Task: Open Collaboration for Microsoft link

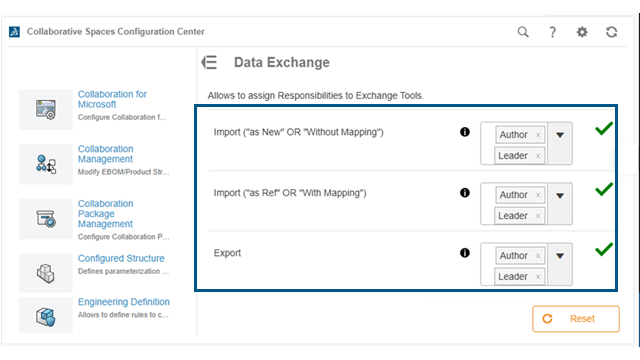Action: pos(112,99)
